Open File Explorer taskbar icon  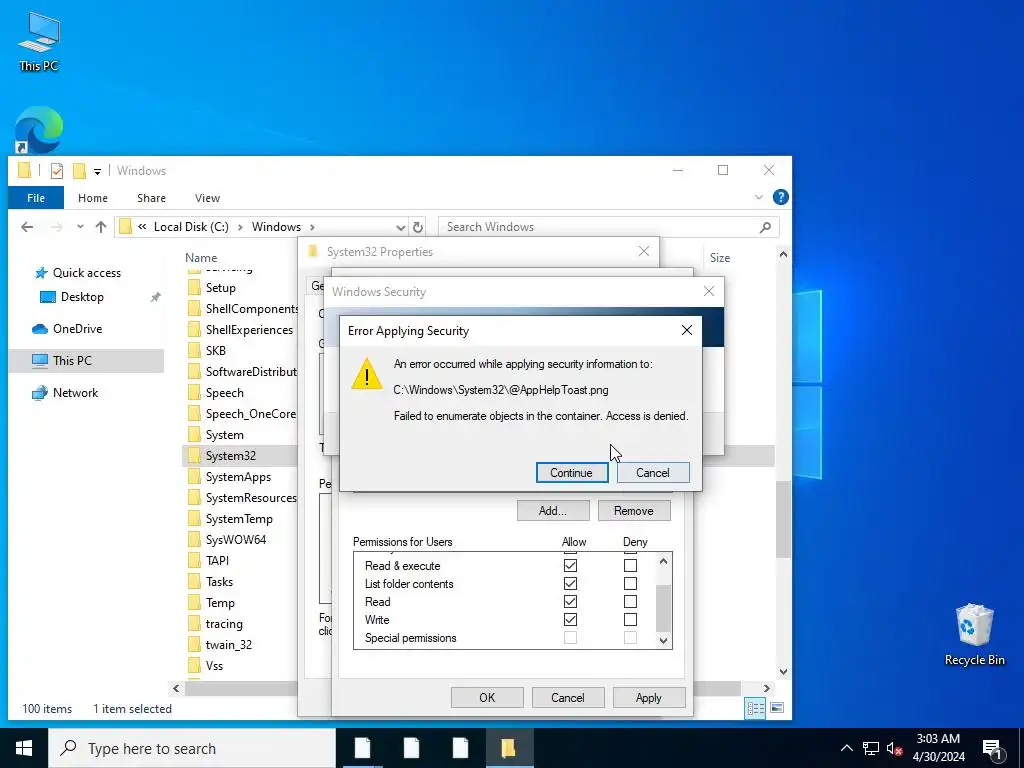(x=509, y=748)
